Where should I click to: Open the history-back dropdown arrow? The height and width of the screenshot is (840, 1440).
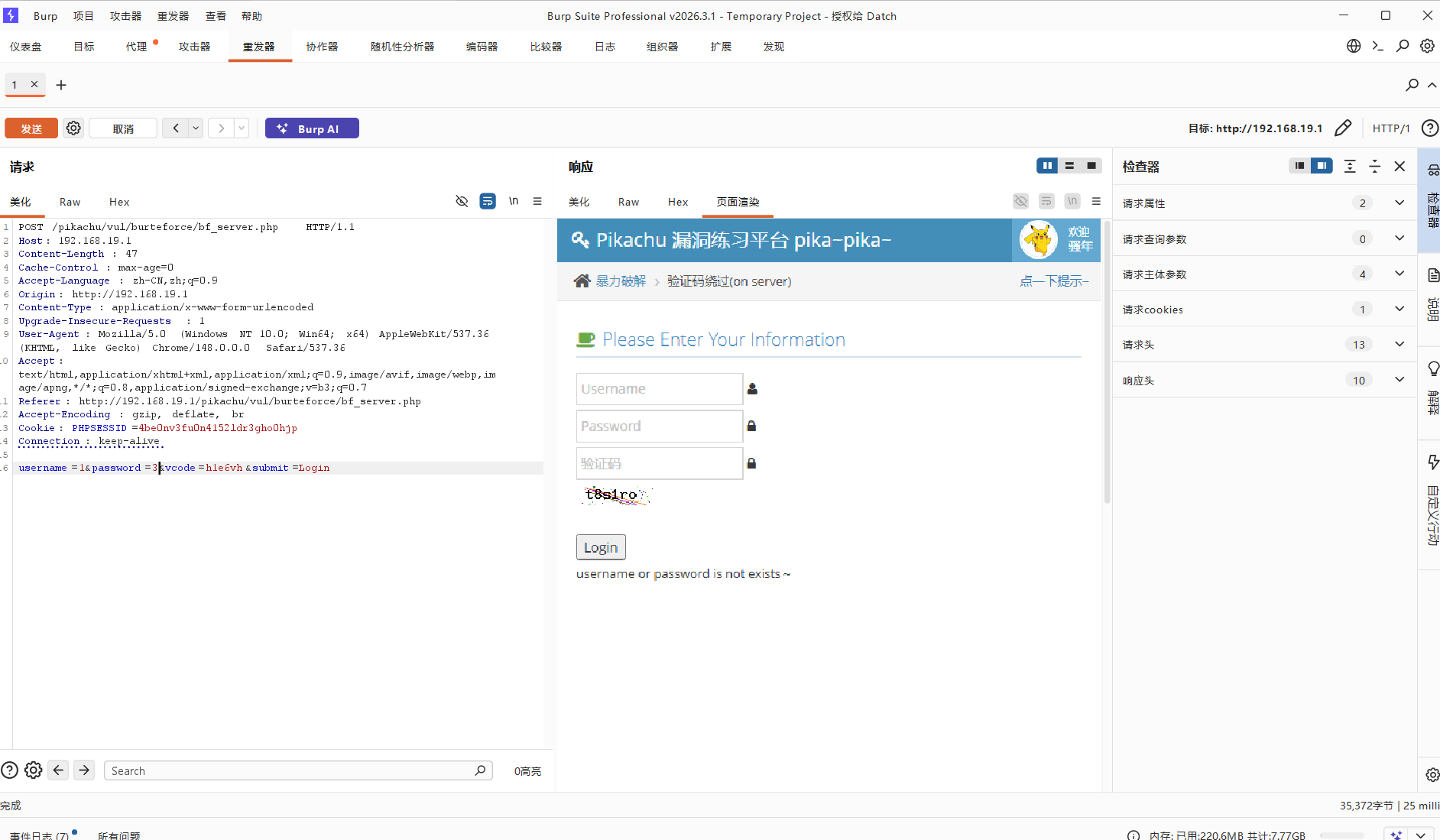pyautogui.click(x=196, y=128)
